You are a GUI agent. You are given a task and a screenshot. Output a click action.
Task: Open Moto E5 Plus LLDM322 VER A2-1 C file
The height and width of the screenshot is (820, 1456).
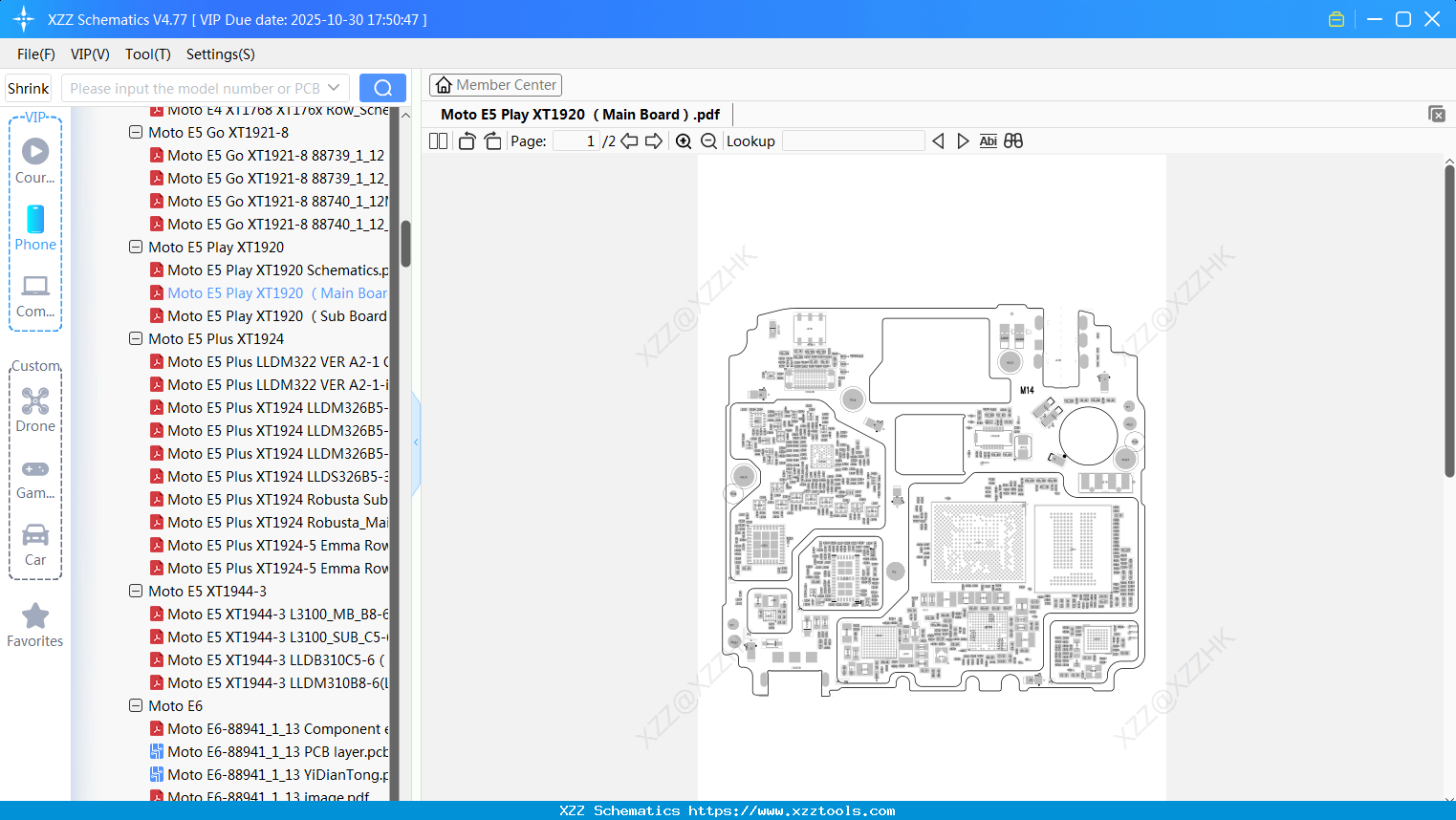(269, 362)
